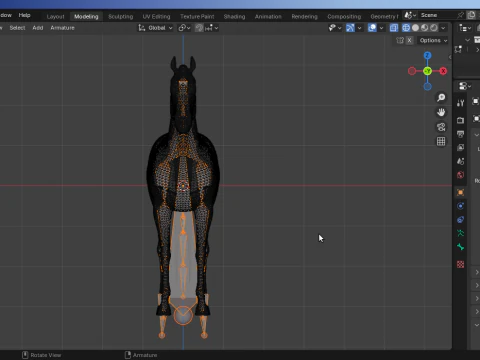This screenshot has height=360, width=480.
Task: Open the Render properties tab
Action: click(x=461, y=120)
